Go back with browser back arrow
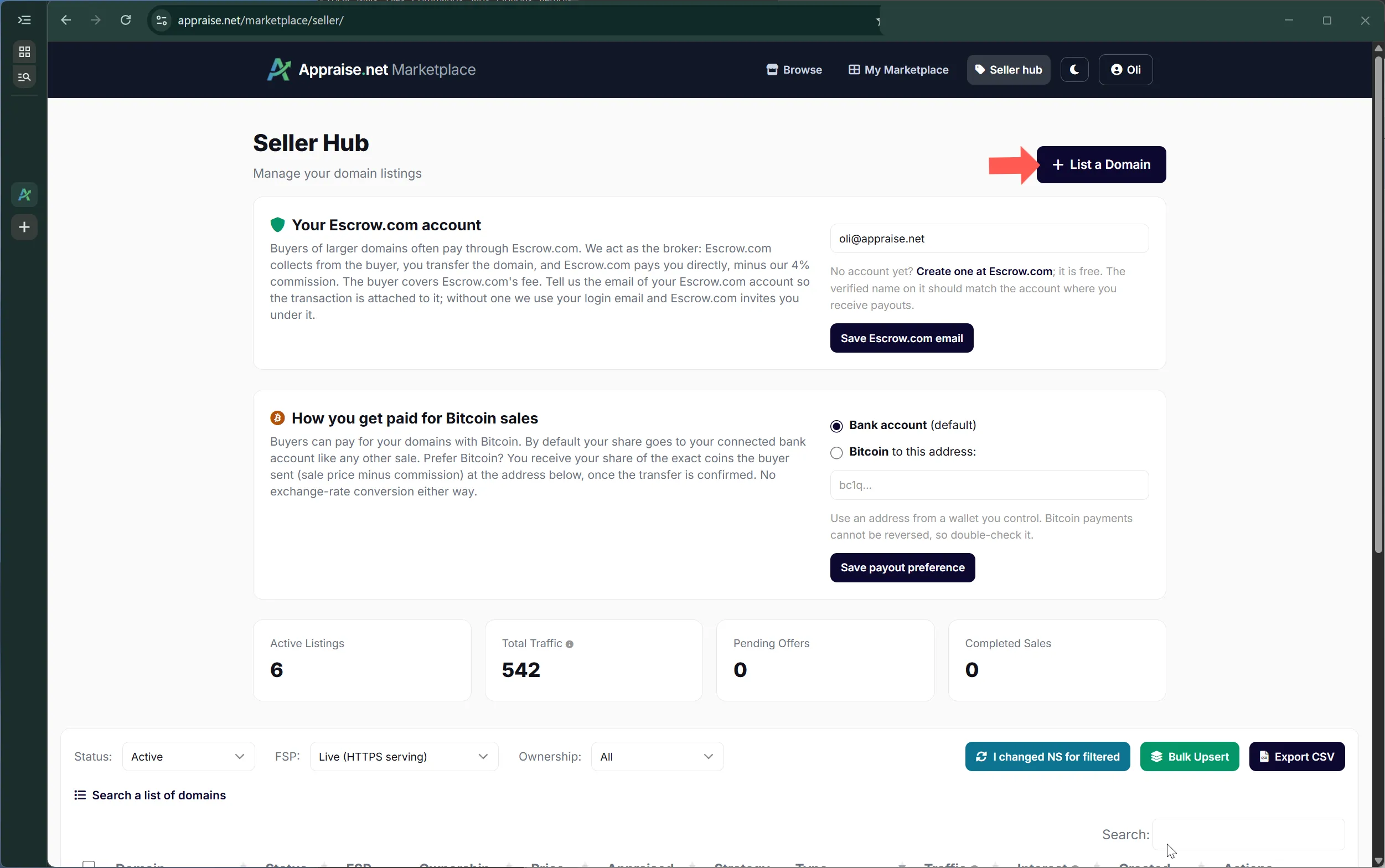This screenshot has width=1385, height=868. 66,20
